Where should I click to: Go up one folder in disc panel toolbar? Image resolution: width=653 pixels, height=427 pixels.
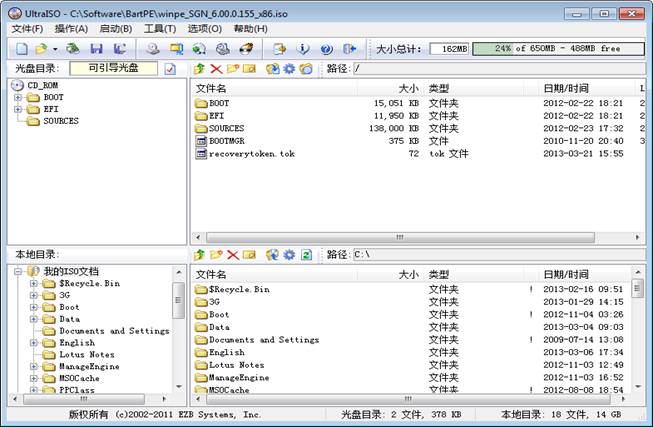[x=199, y=69]
